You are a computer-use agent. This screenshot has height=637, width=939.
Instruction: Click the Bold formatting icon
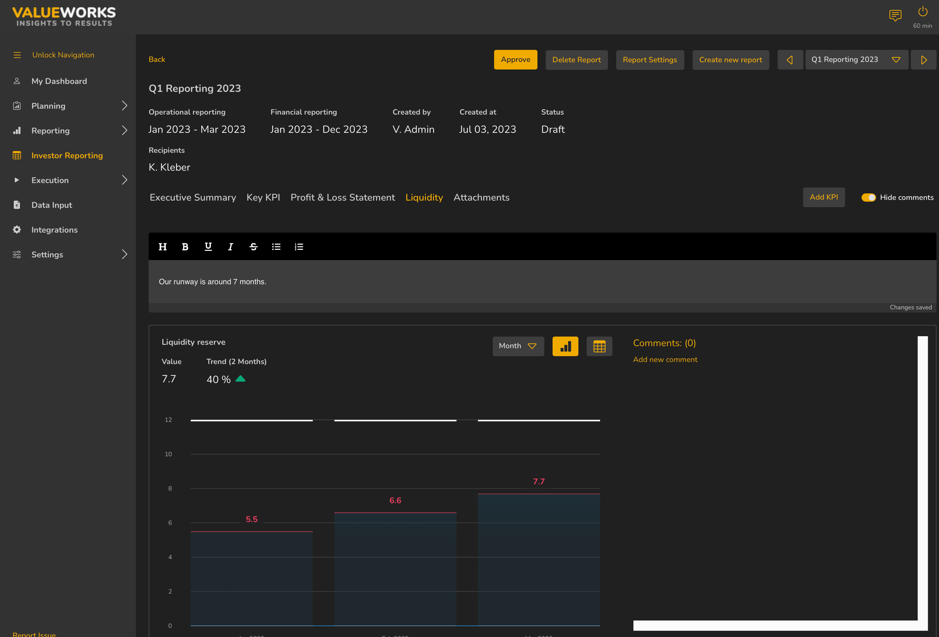(185, 247)
